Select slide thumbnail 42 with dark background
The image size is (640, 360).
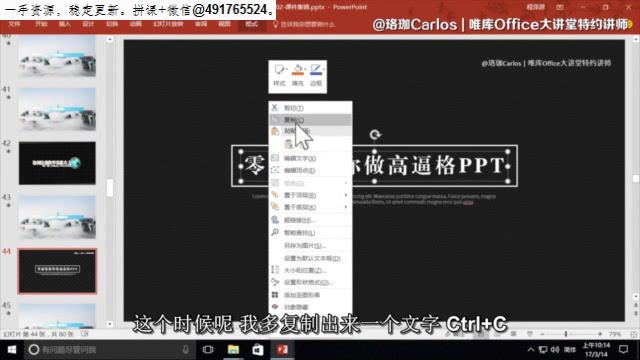[x=57, y=163]
